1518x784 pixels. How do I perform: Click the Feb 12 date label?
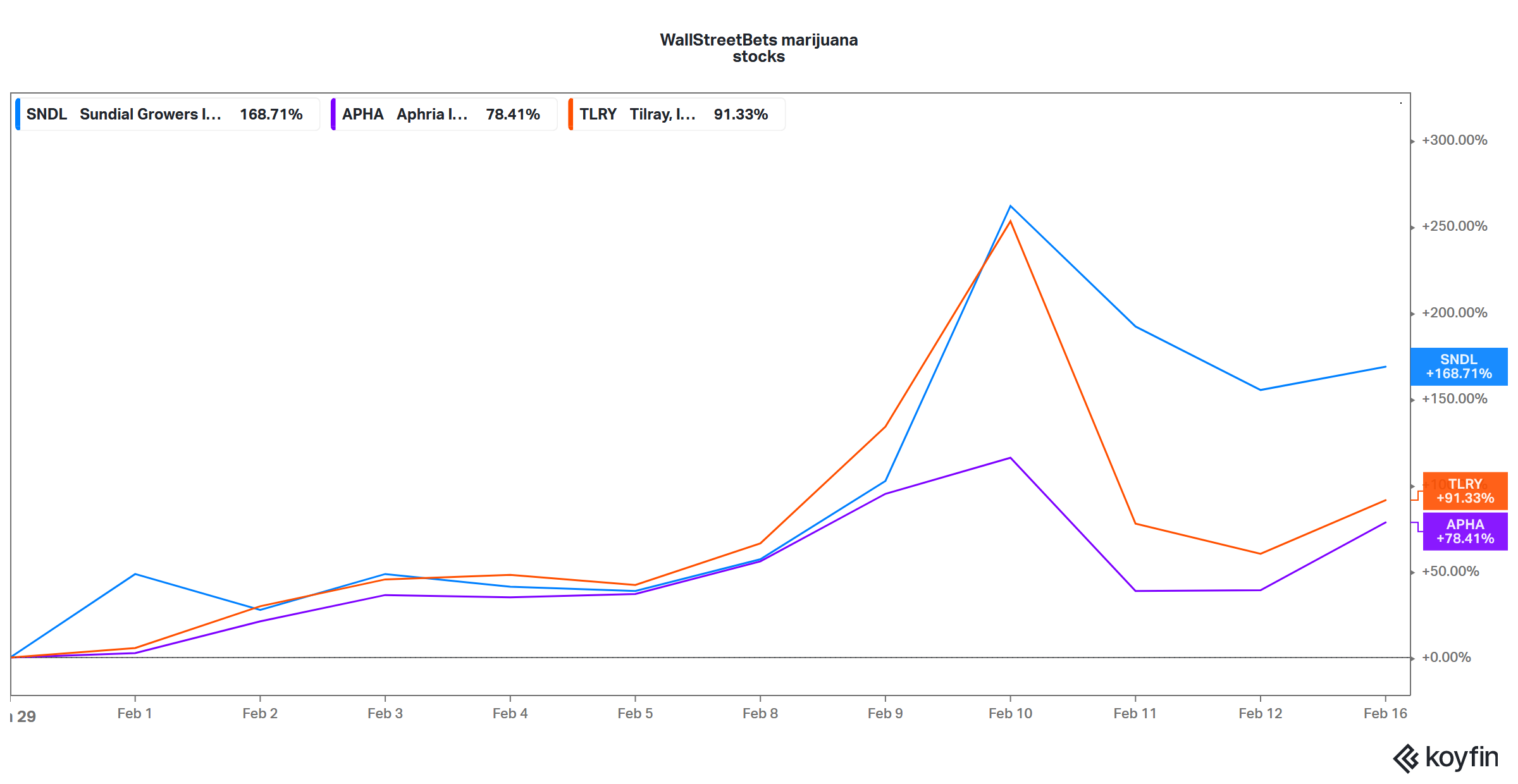1261,713
